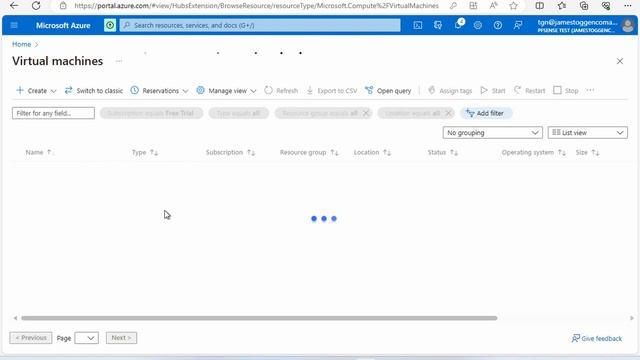Click the Previous page button
Image resolution: width=640 pixels, height=360 pixels.
31,338
